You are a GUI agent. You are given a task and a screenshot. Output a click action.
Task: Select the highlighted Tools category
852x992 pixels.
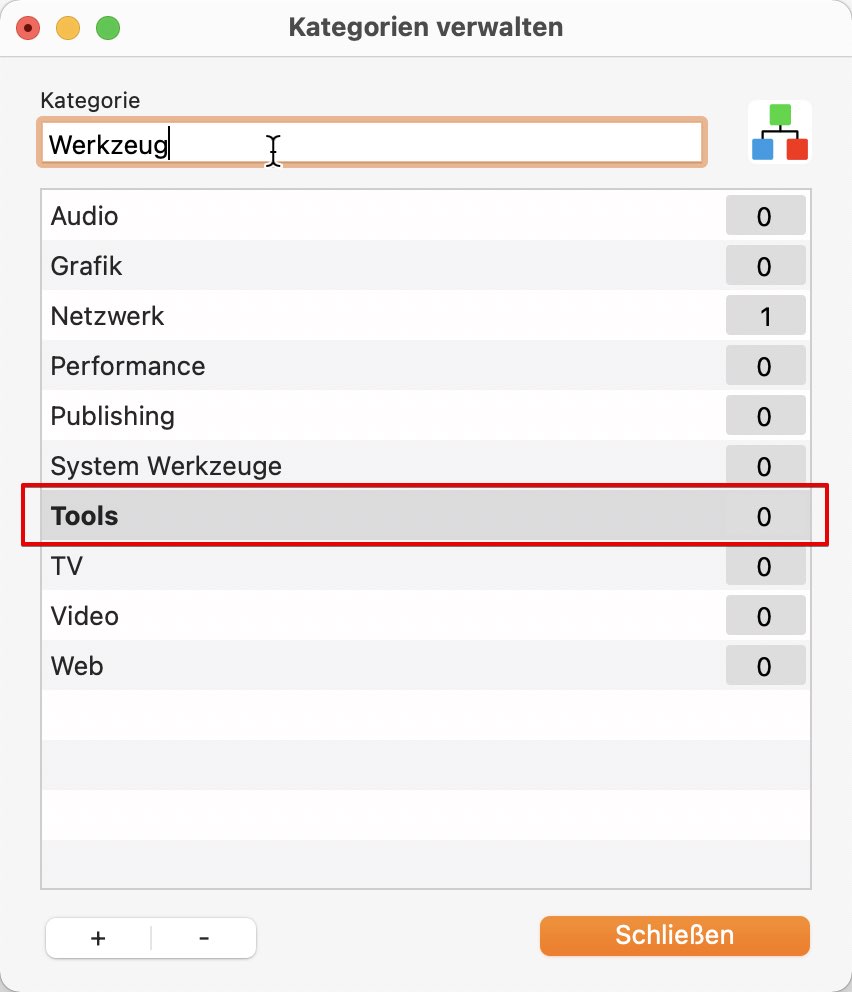coord(426,516)
